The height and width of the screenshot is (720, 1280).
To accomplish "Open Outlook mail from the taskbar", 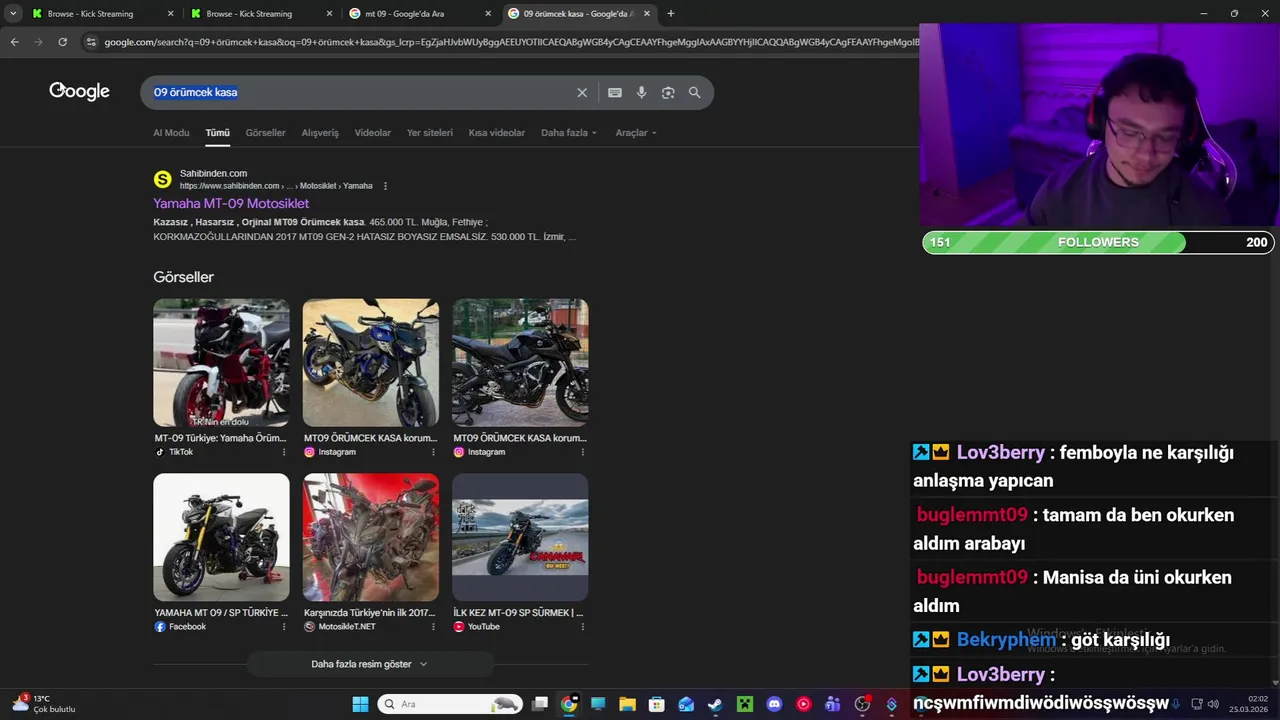I will 686,704.
